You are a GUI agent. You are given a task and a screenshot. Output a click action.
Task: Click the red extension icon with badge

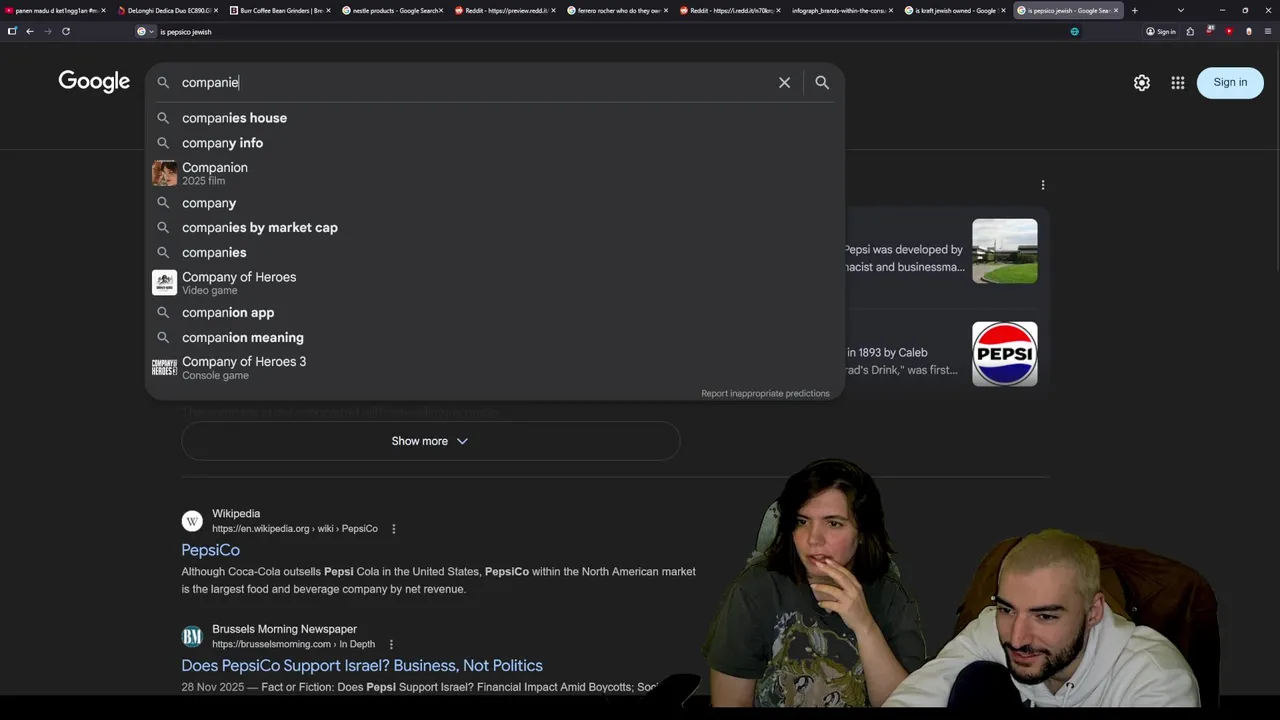click(x=1210, y=31)
